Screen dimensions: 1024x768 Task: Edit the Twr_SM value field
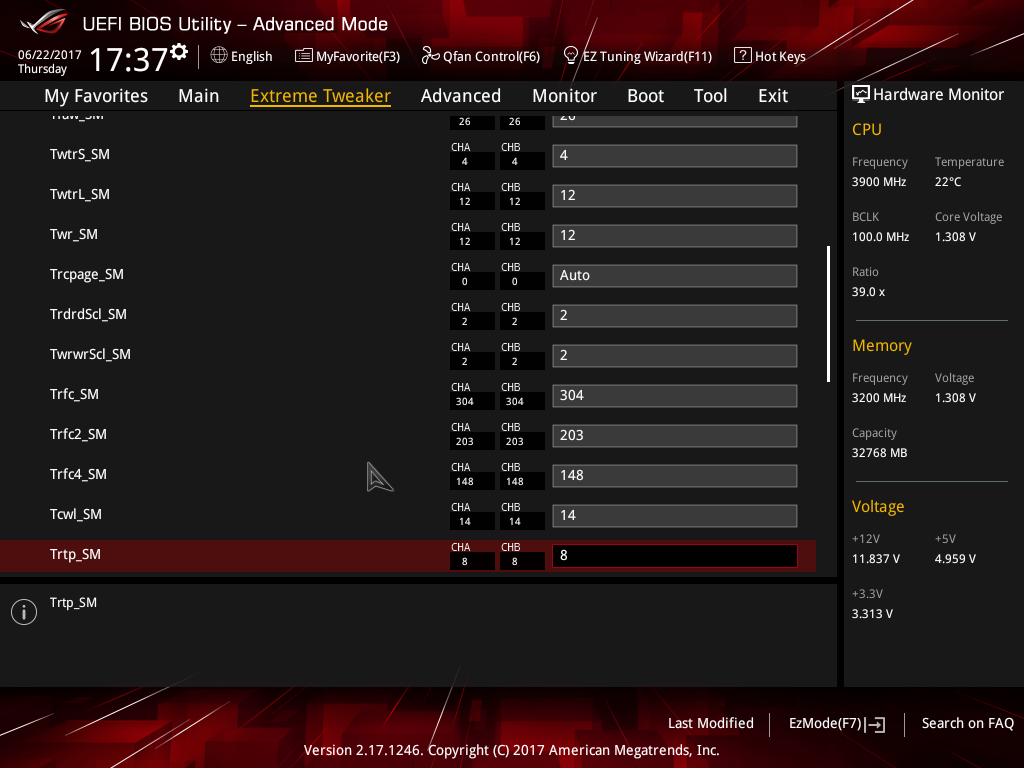[x=675, y=235]
